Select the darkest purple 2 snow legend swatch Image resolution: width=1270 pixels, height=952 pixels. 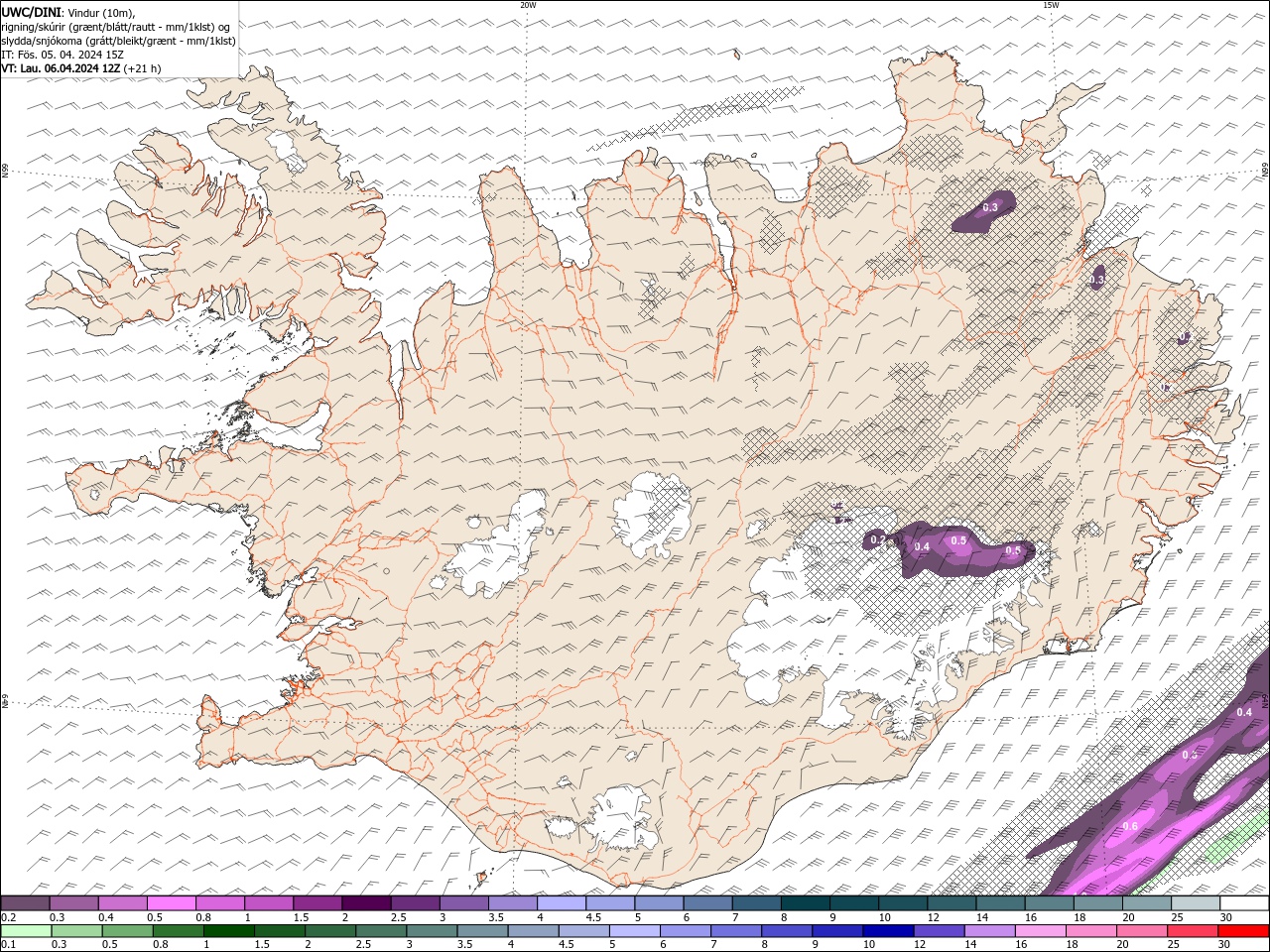click(x=366, y=903)
